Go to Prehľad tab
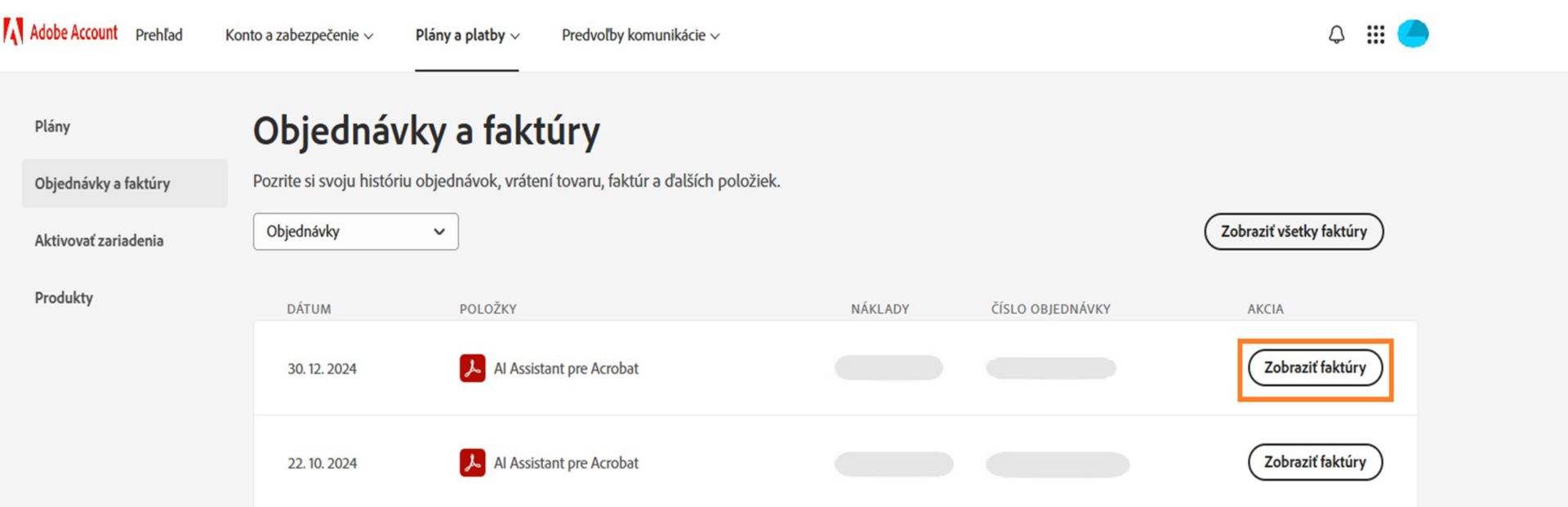The width and height of the screenshot is (1568, 507). pyautogui.click(x=159, y=35)
